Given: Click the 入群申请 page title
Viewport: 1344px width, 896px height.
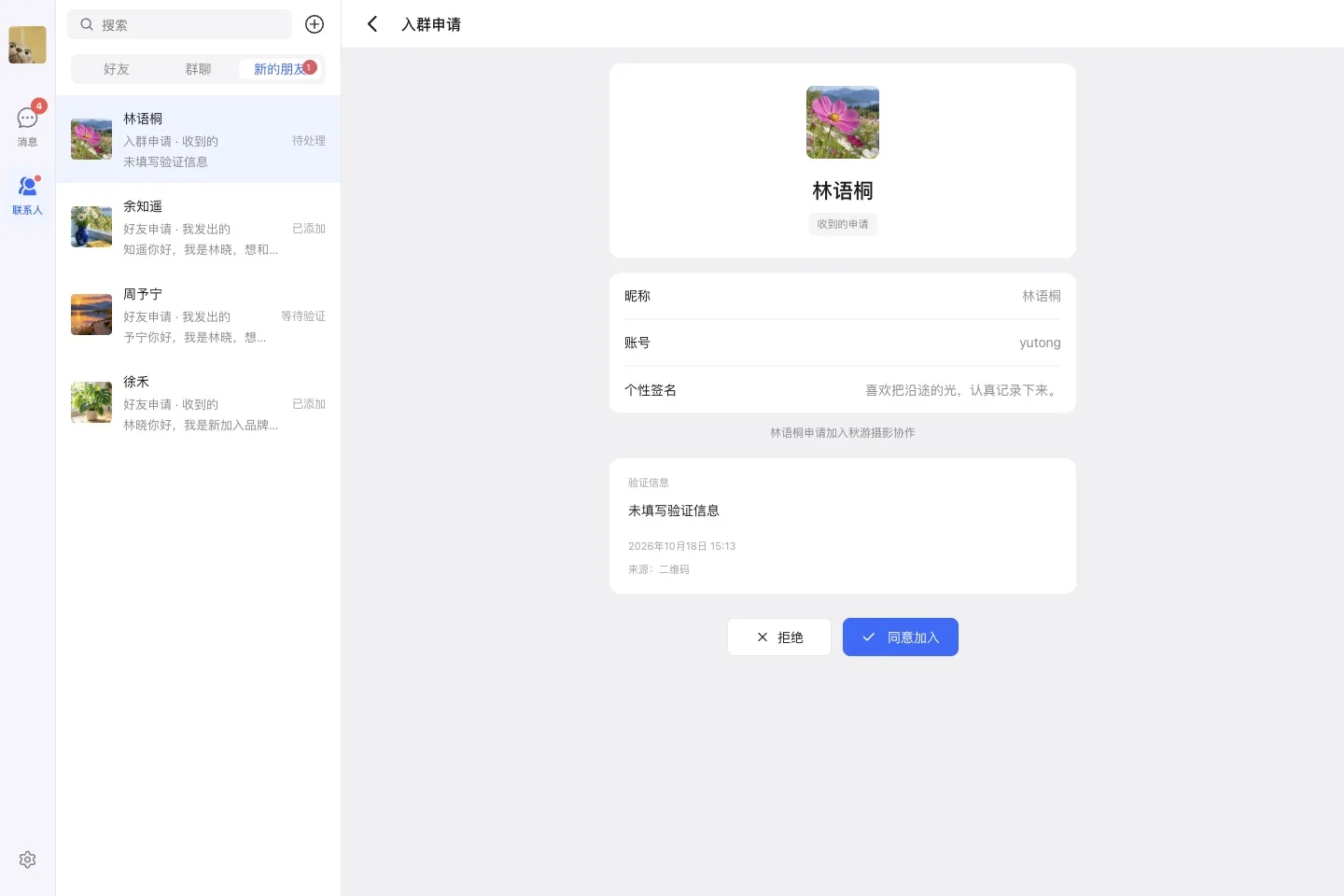Looking at the screenshot, I should [431, 24].
